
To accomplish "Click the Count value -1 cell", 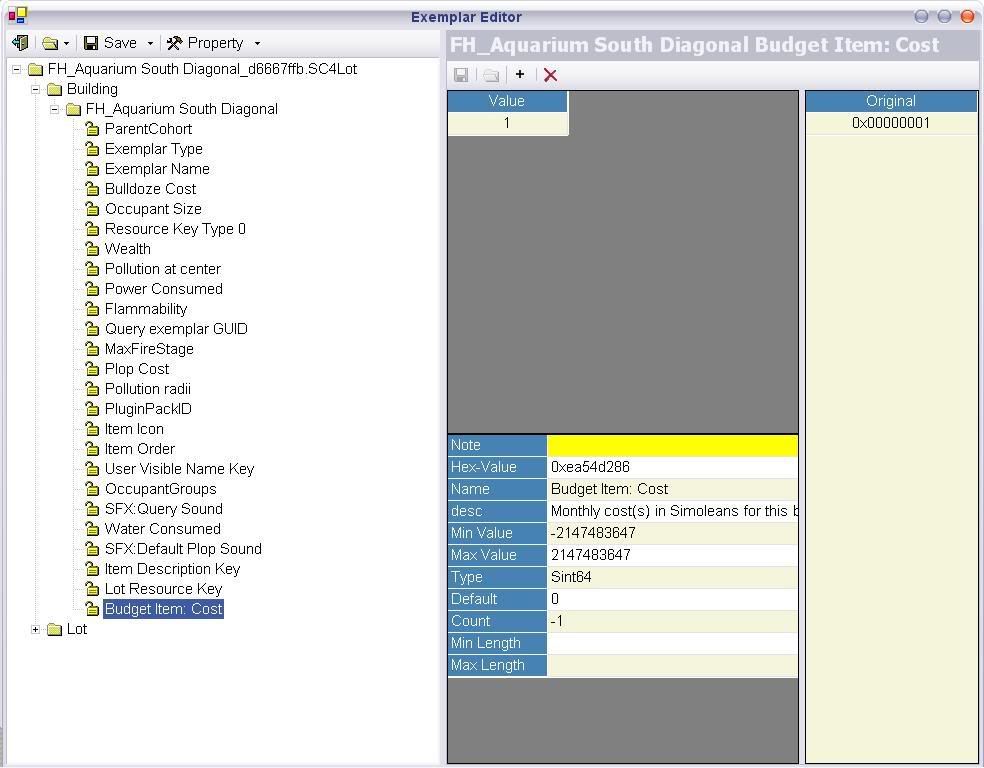I will [672, 621].
